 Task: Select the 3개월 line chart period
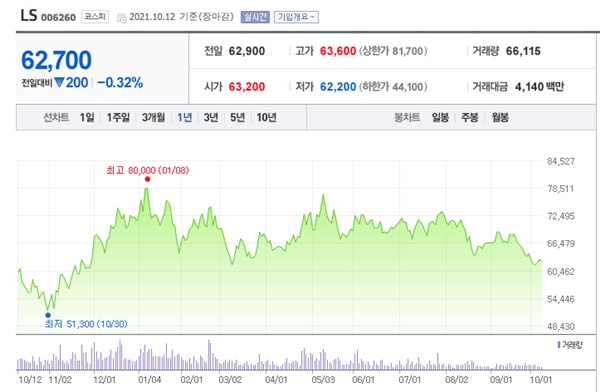(x=153, y=117)
